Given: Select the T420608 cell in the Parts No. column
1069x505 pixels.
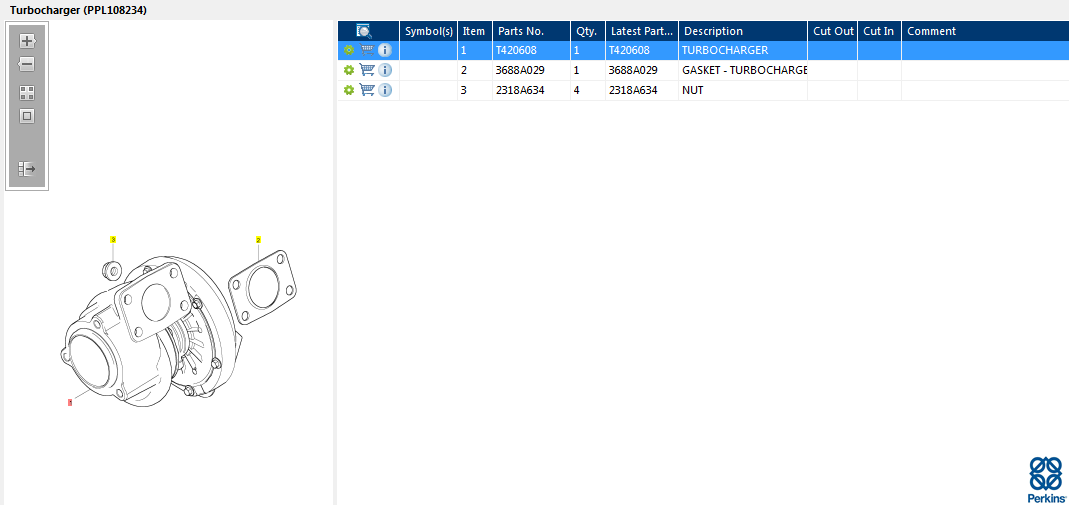Looking at the screenshot, I should coord(532,50).
